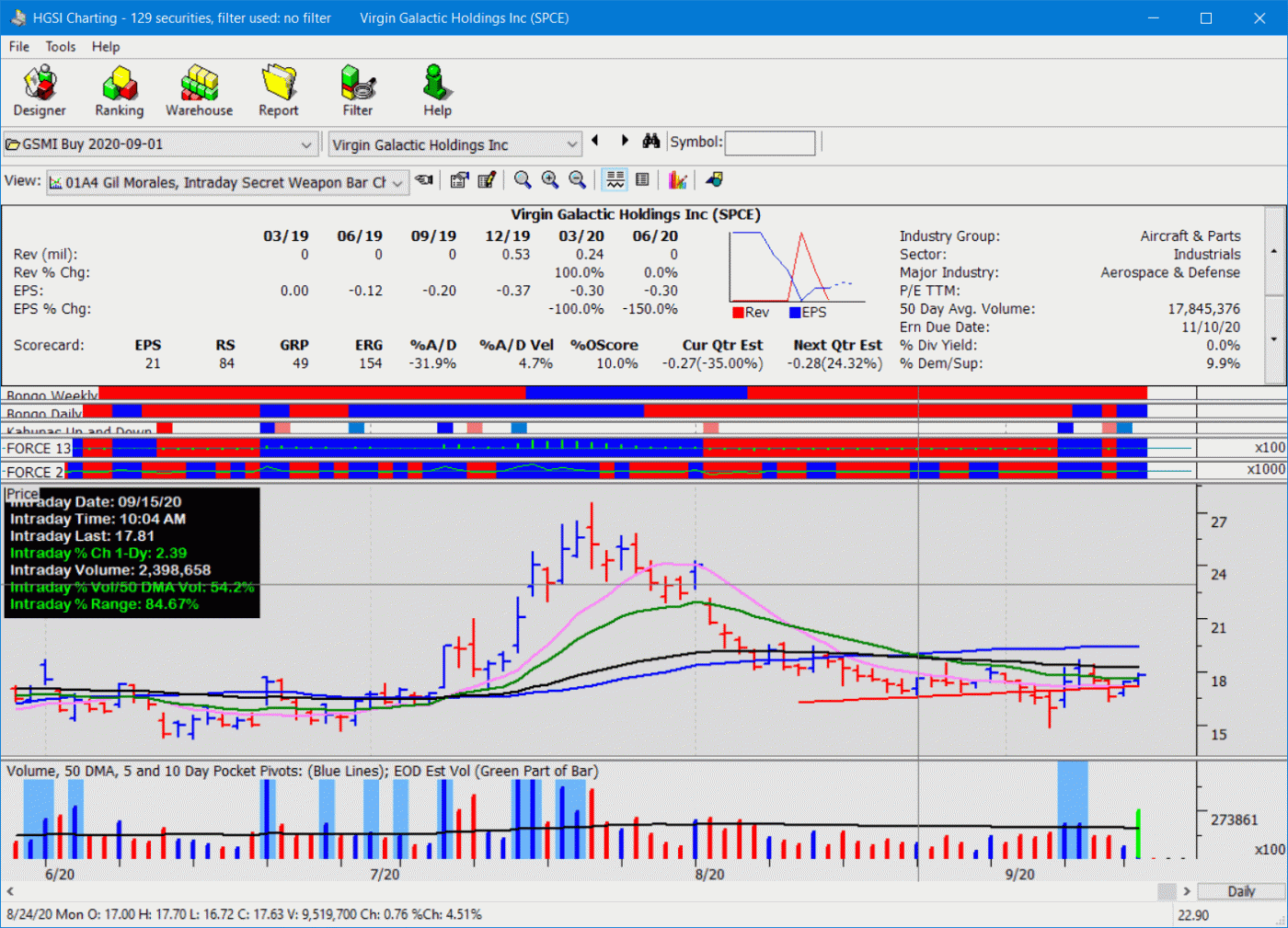Open the edit chart pencil icon
Screen dimensions: 1288x928
point(487,180)
